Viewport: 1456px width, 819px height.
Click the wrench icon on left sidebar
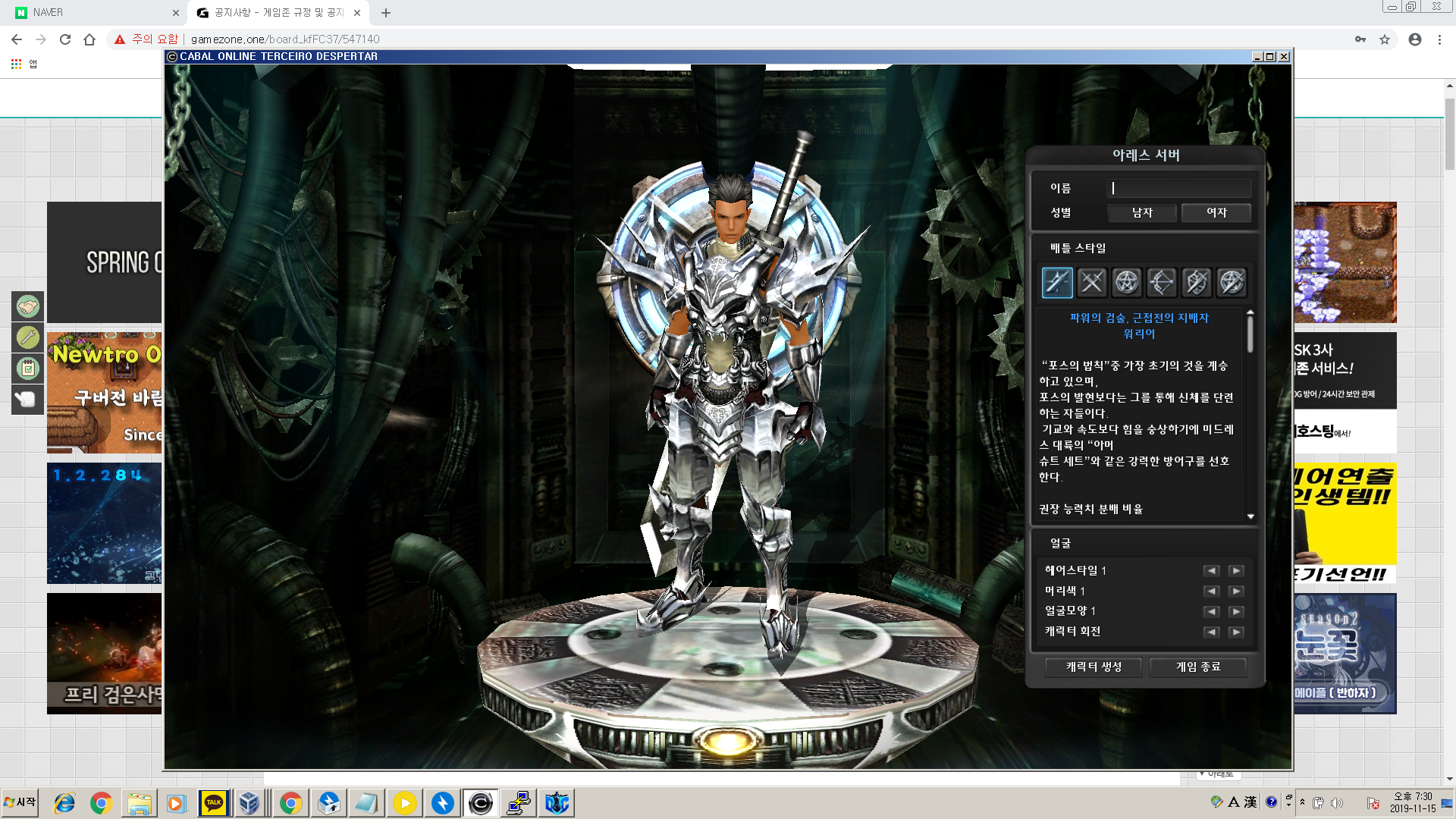pos(28,337)
